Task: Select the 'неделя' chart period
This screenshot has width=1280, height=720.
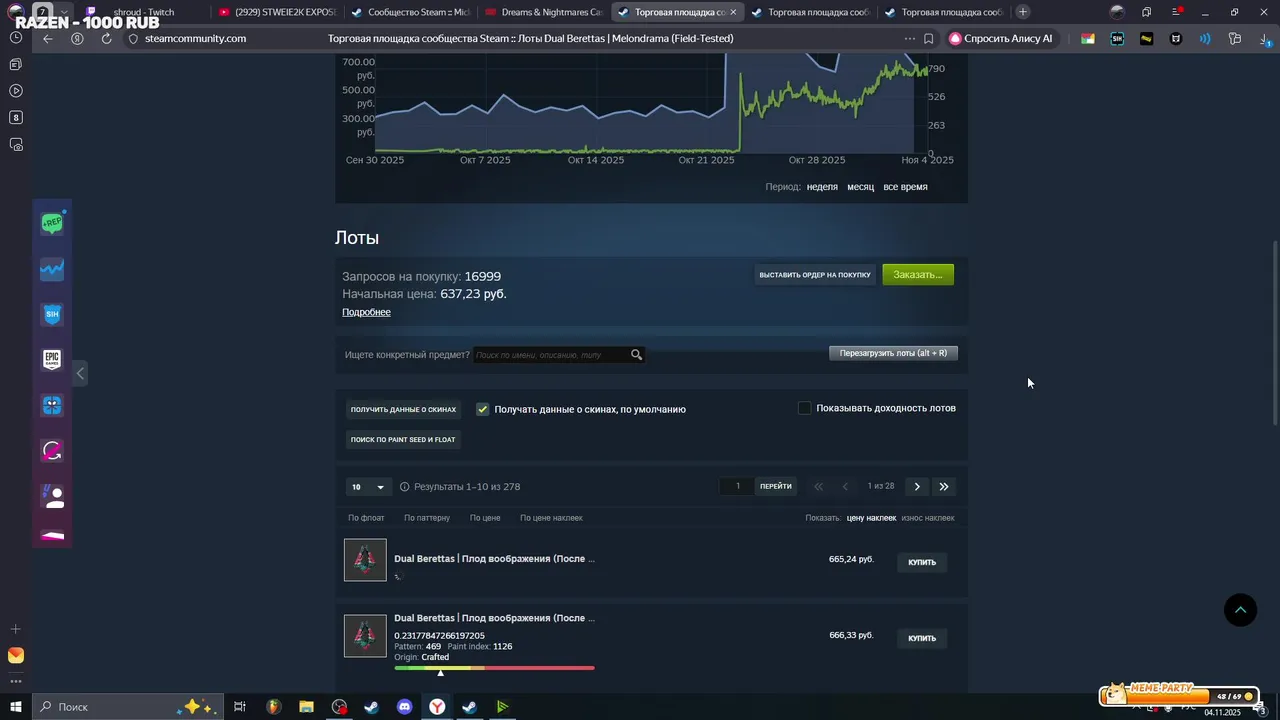Action: [822, 187]
